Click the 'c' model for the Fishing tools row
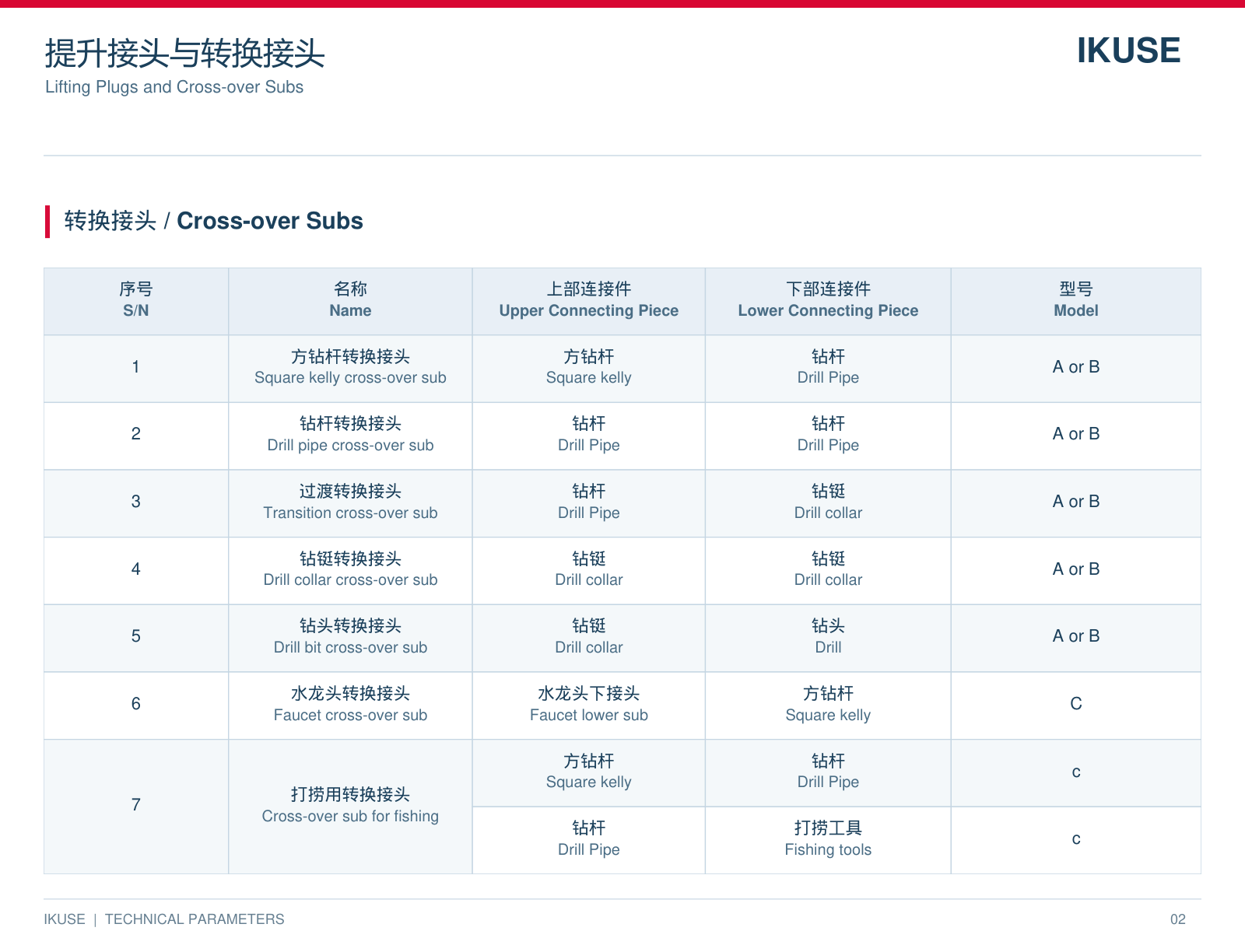The image size is (1245, 952). [1076, 839]
